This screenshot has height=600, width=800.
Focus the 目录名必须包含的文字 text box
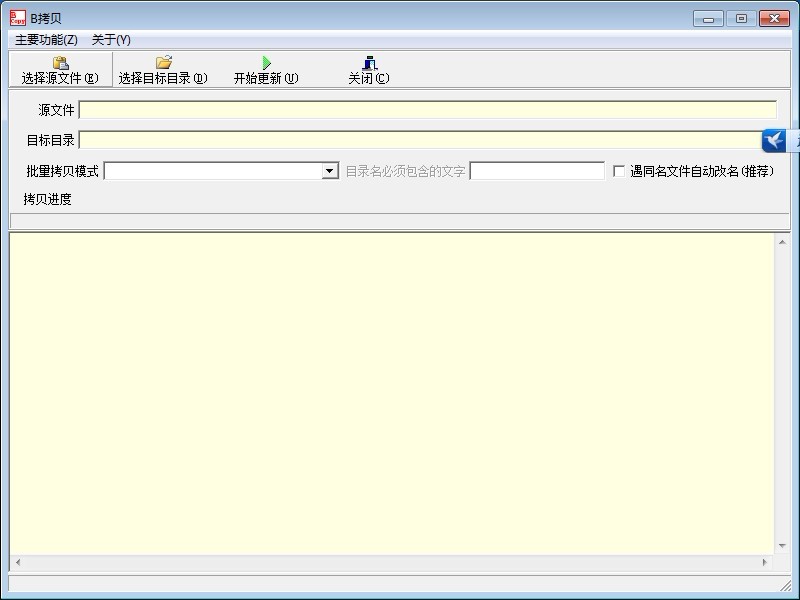[537, 171]
